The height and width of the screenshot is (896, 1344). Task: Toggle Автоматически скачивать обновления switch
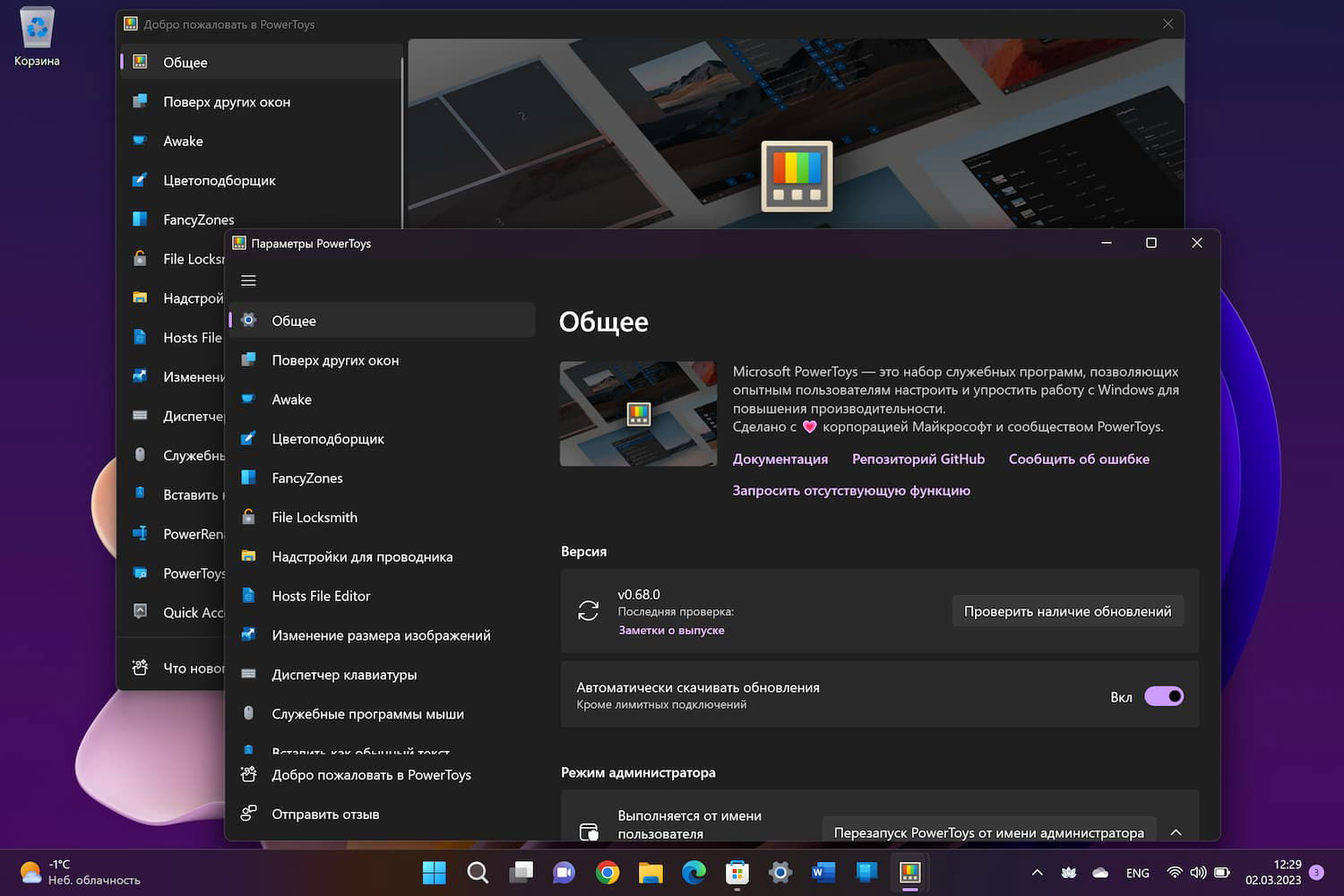[1164, 696]
